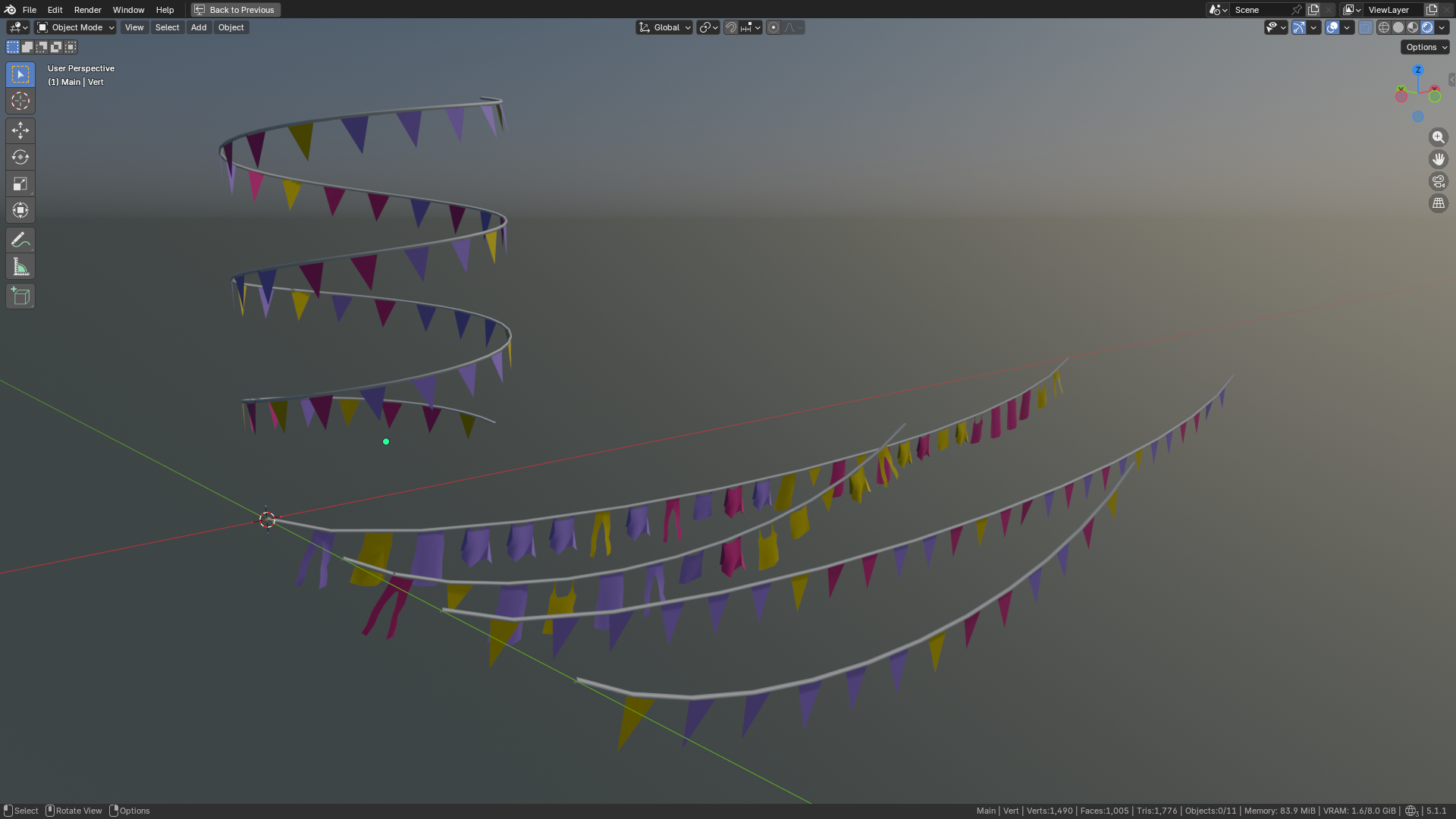Choose the Measure tool
The height and width of the screenshot is (819, 1456).
click(x=20, y=266)
